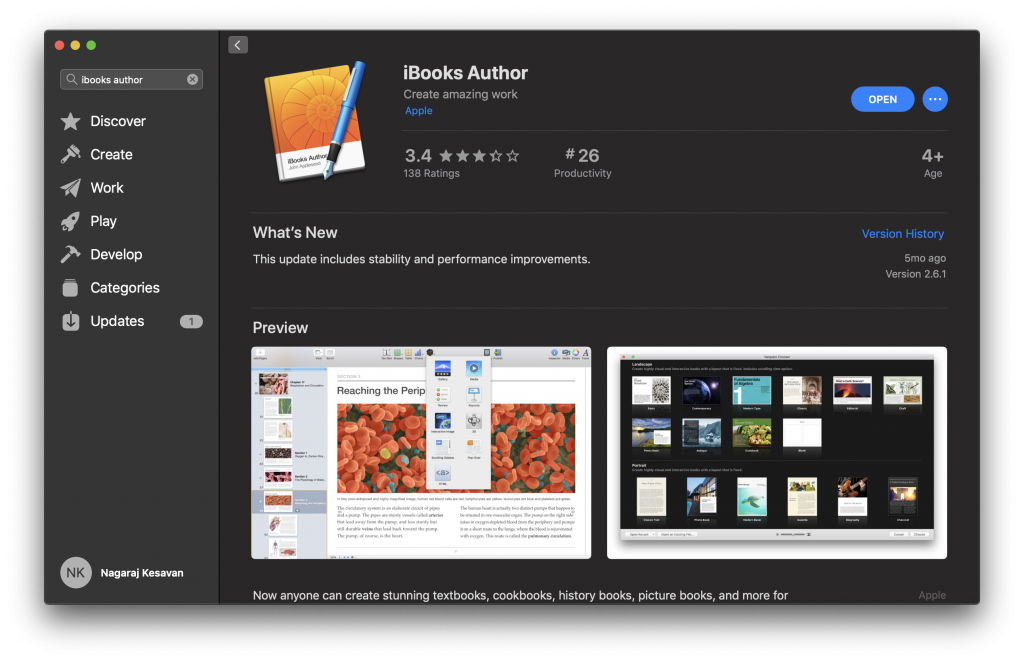Viewport: 1024px width, 663px height.
Task: Click the back chevron button
Action: tap(238, 45)
